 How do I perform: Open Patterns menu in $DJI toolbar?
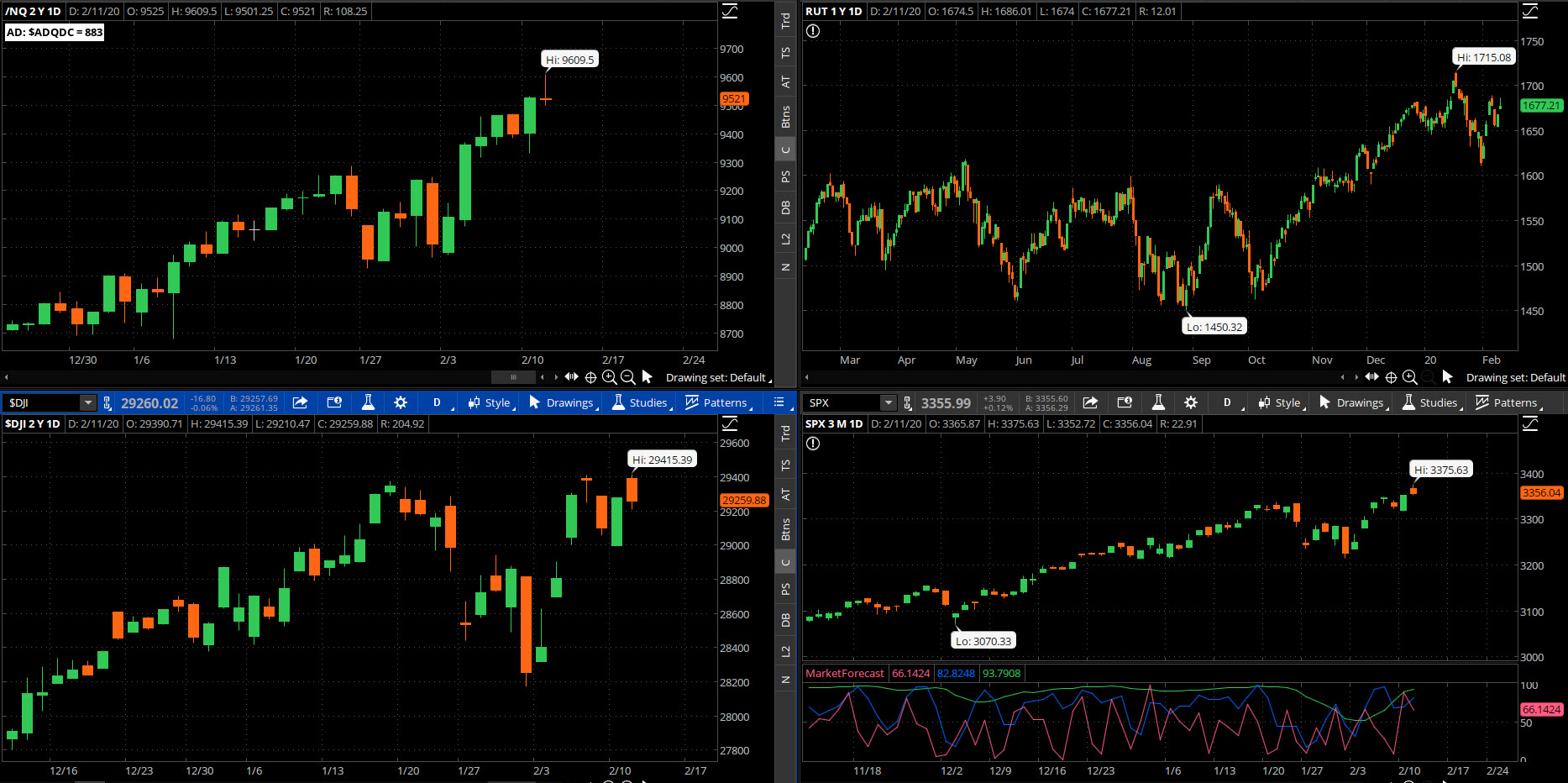[717, 402]
